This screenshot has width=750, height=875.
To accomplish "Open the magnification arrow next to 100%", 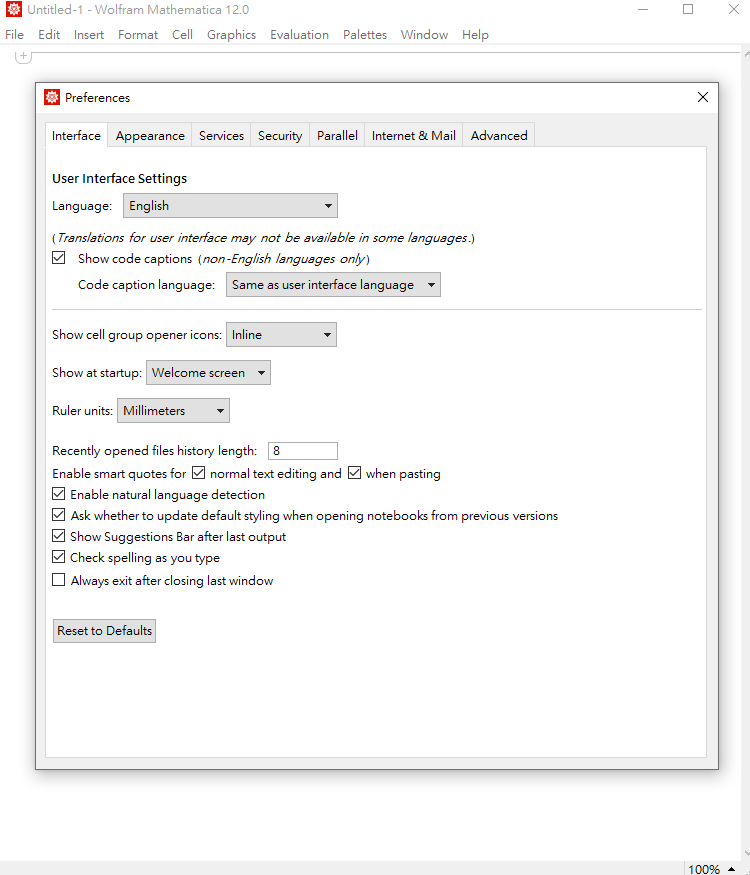I will point(732,869).
